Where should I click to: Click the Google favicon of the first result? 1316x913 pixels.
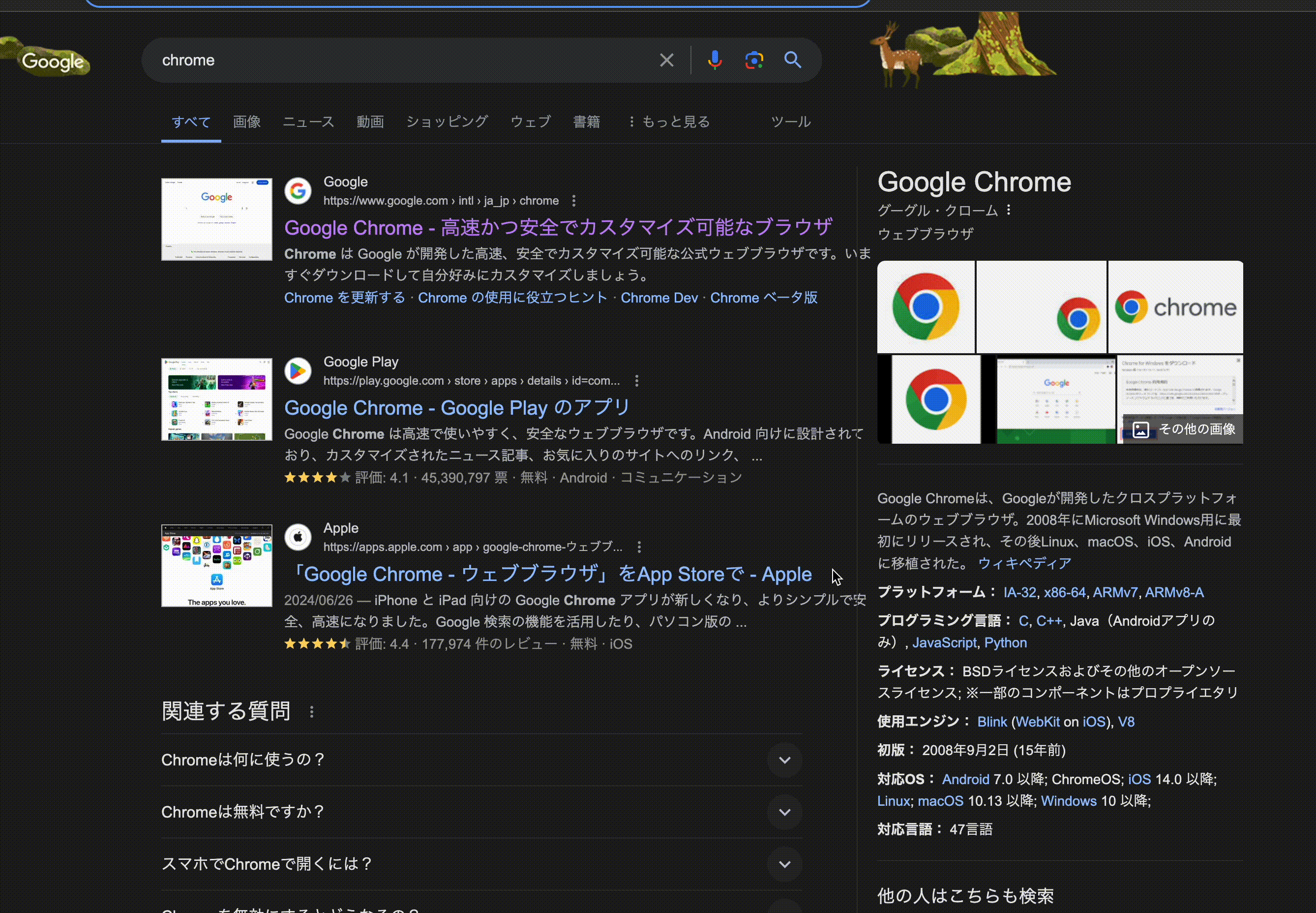tap(298, 191)
